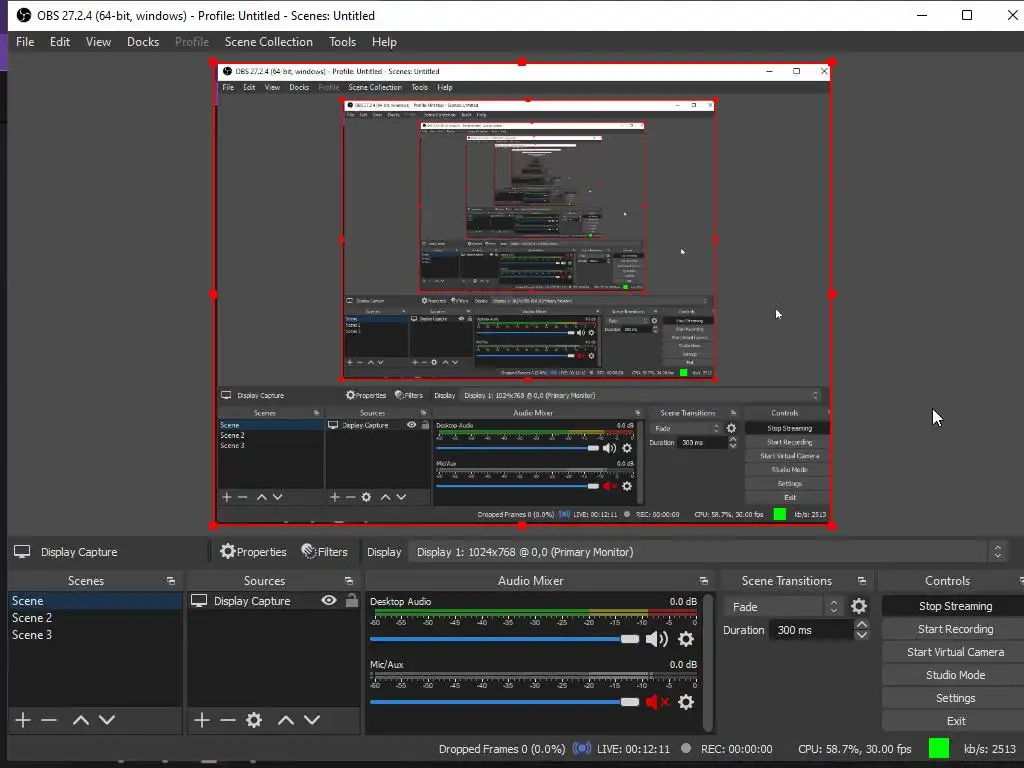Move source up in Sources list

point(285,720)
